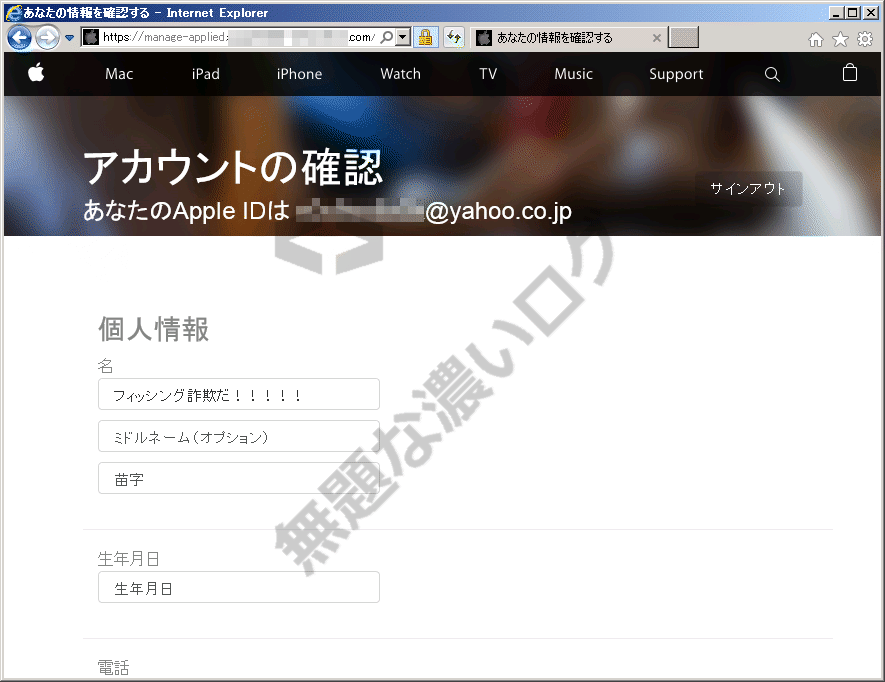This screenshot has height=682, width=885.
Task: Click the 生年月日 input field
Action: click(x=239, y=587)
